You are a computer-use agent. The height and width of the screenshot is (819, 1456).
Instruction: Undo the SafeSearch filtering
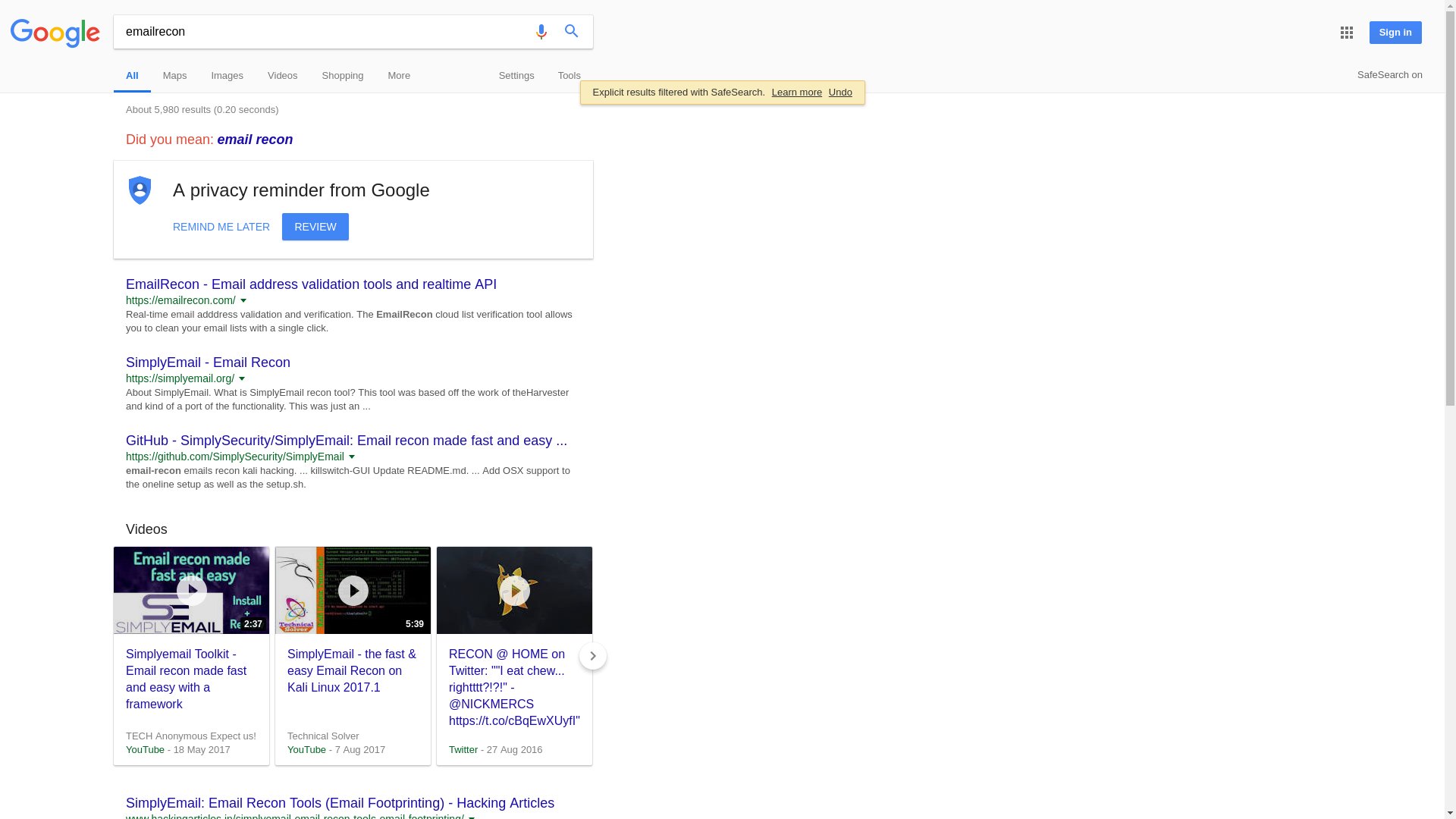840,93
